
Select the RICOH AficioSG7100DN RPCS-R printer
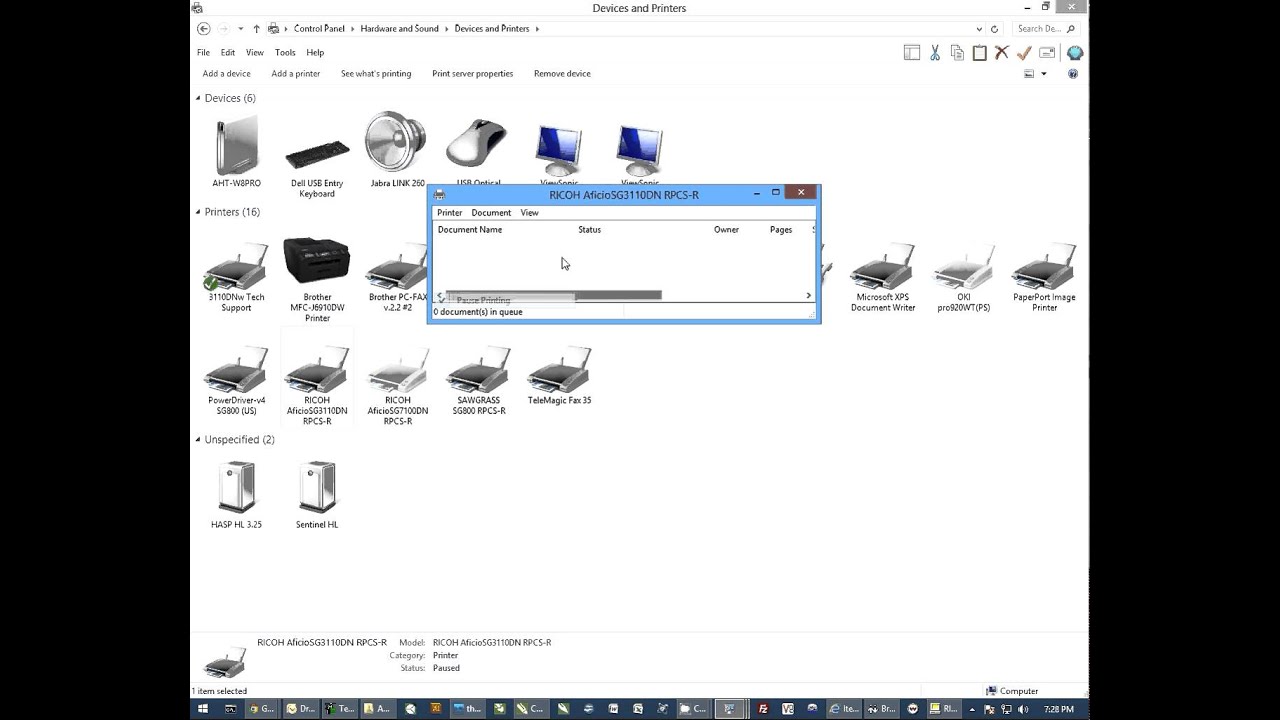pos(398,385)
